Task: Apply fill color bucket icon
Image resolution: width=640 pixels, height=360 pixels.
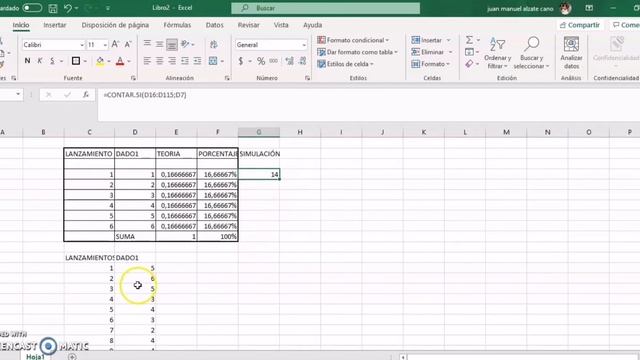Action: 100,61
